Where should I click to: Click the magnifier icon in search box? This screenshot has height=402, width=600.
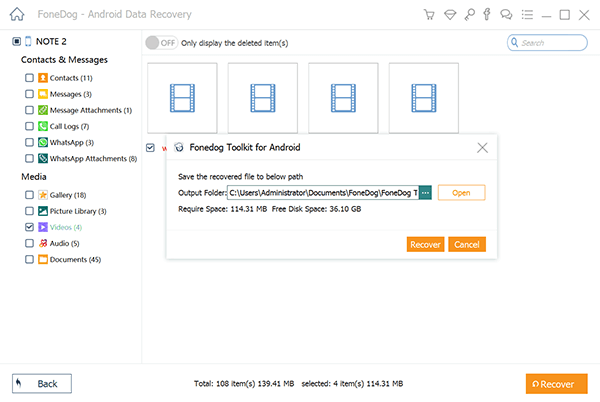[515, 42]
